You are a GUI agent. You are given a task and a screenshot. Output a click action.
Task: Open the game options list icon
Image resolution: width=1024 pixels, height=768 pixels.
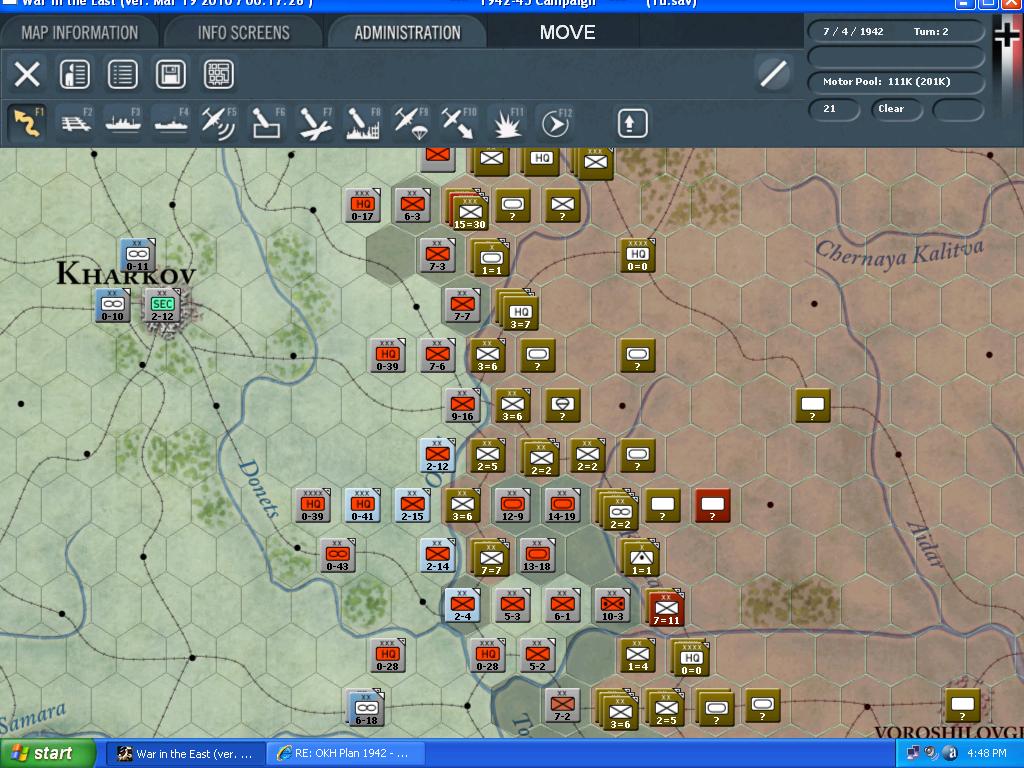[x=122, y=74]
